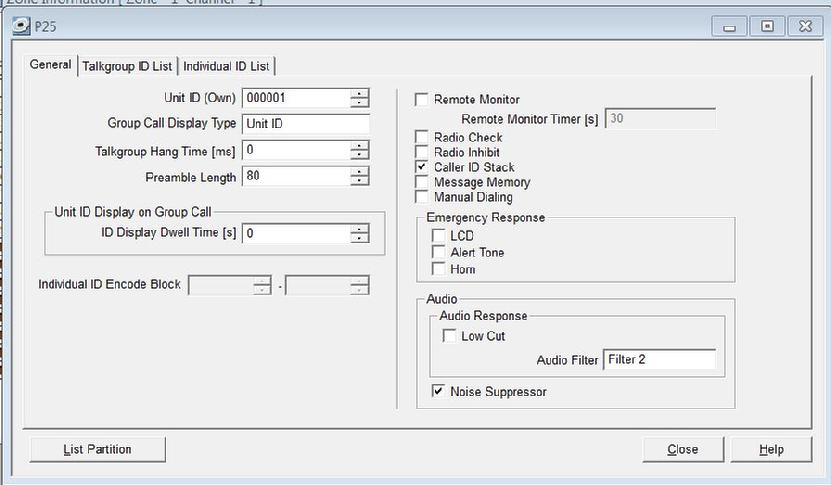Check the Alert Tone emergency response option
831x485 pixels.
coord(438,252)
